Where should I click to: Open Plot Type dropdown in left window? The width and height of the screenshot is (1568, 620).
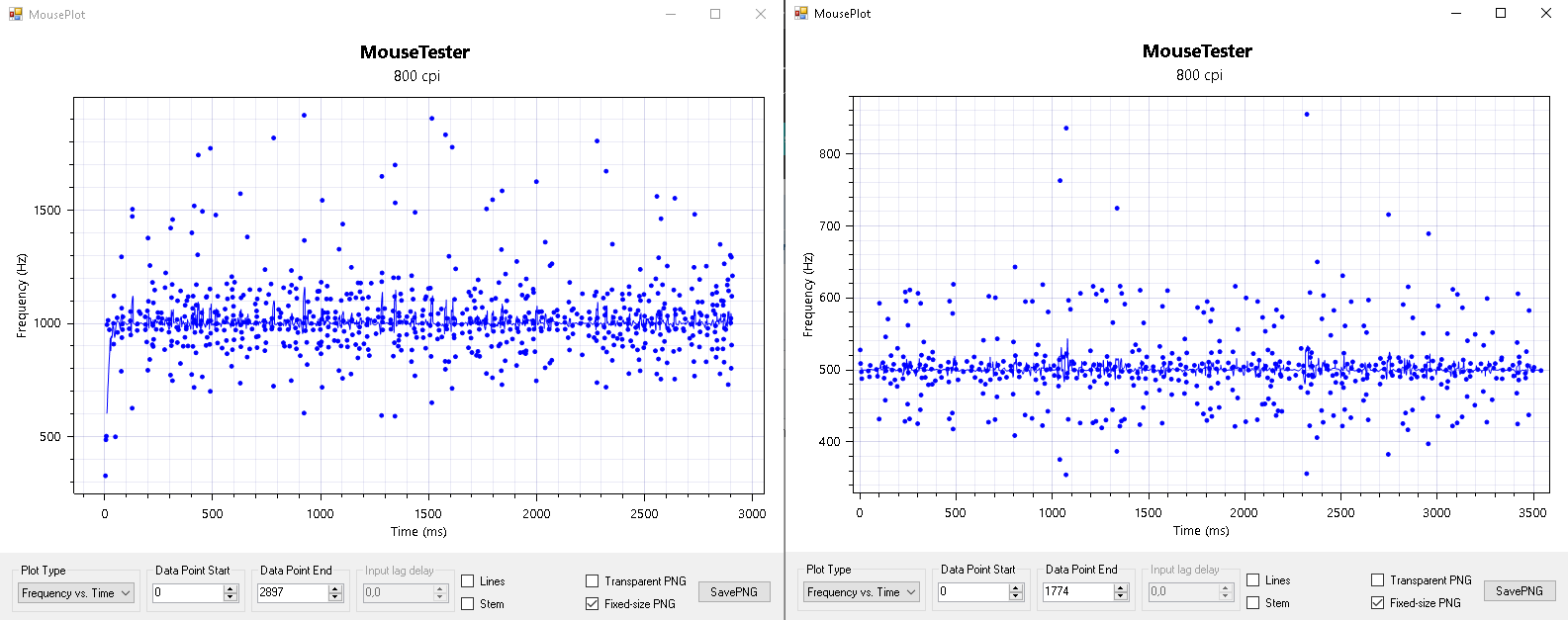point(76,593)
